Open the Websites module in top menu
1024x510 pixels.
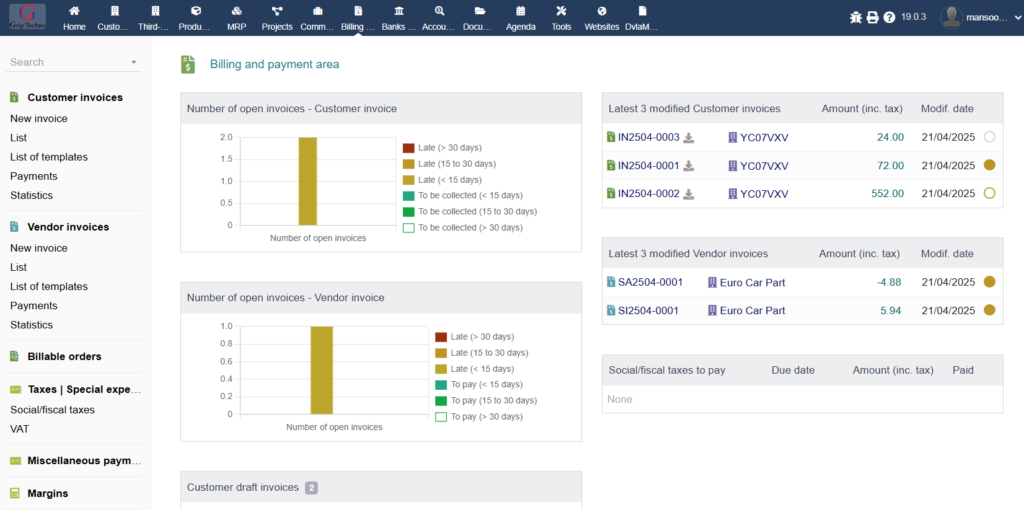click(x=601, y=17)
